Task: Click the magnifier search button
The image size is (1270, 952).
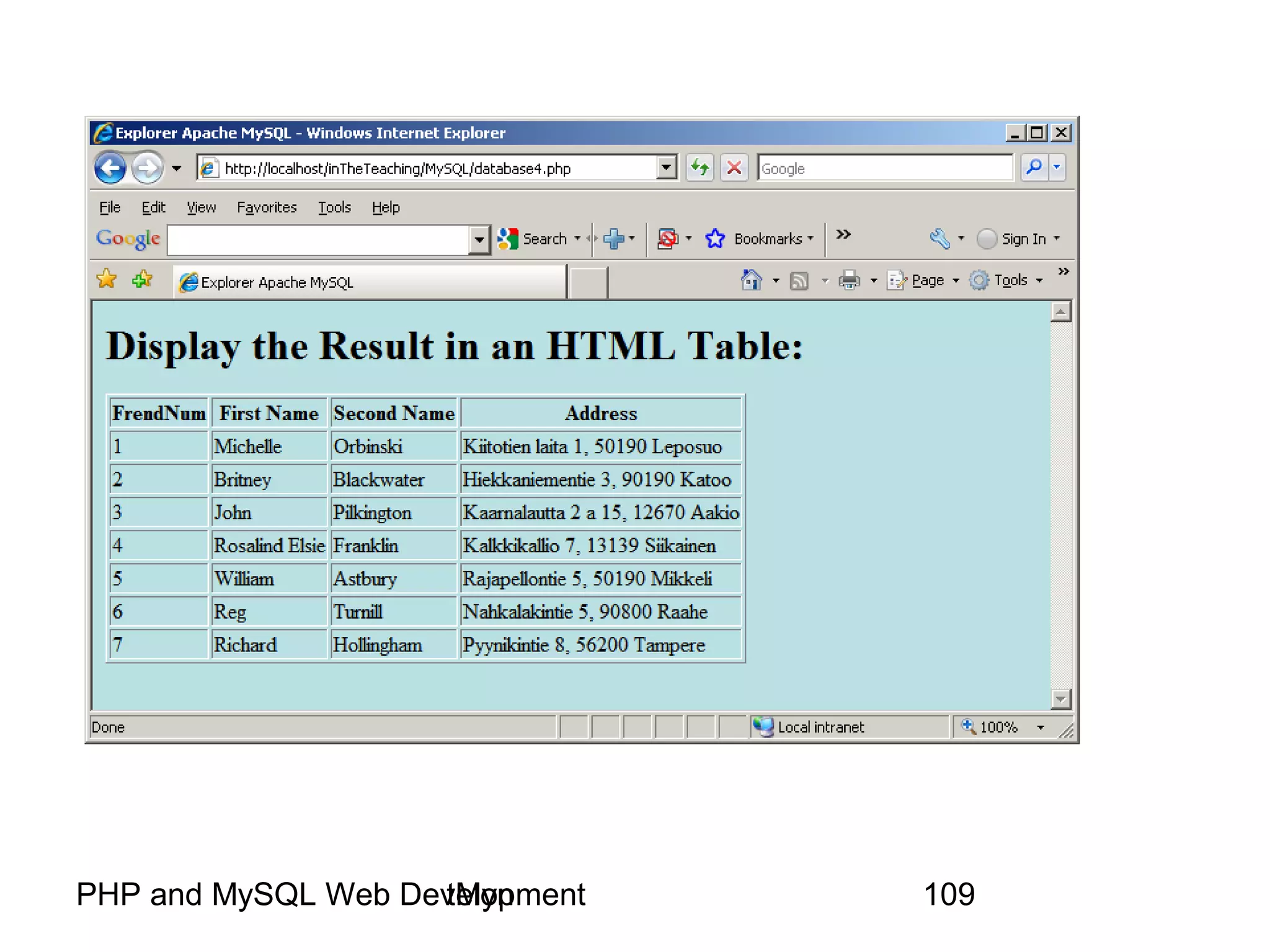Action: (1033, 167)
